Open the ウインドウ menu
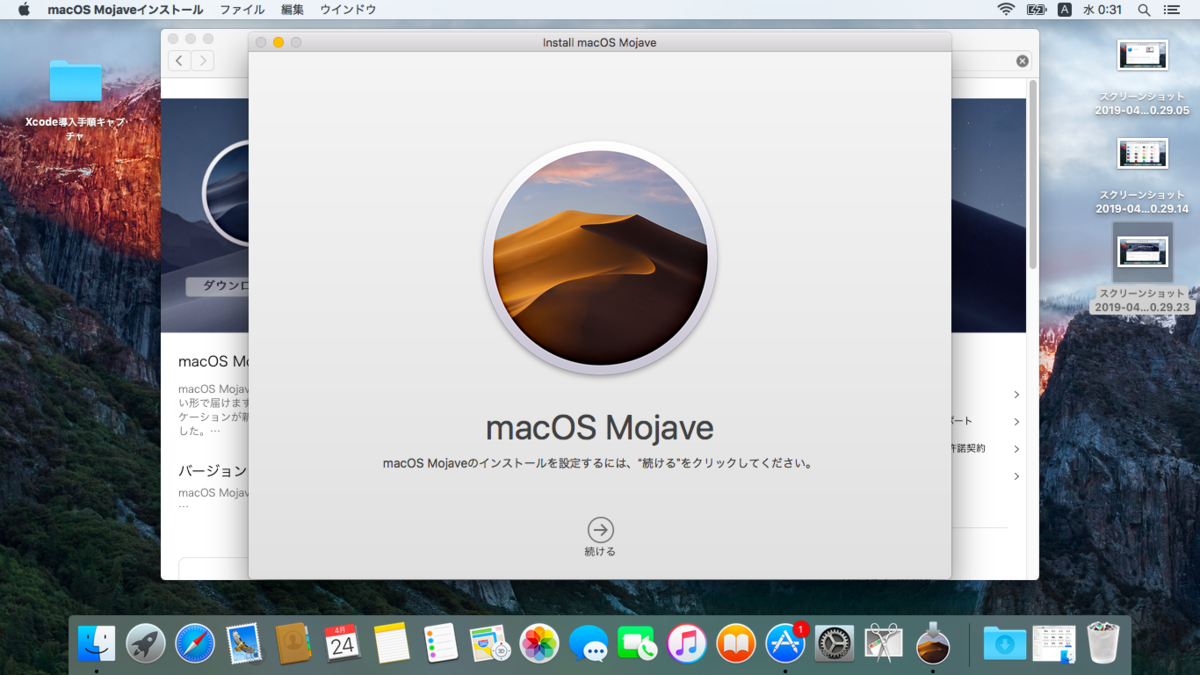Screen dimensions: 1200x675 pyautogui.click(x=348, y=10)
